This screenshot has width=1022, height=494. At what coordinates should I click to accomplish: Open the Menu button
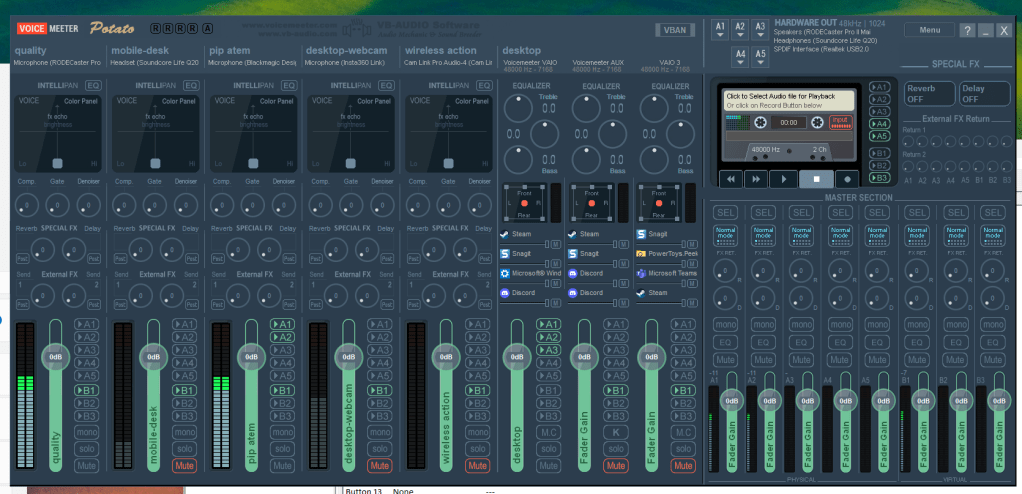(929, 30)
